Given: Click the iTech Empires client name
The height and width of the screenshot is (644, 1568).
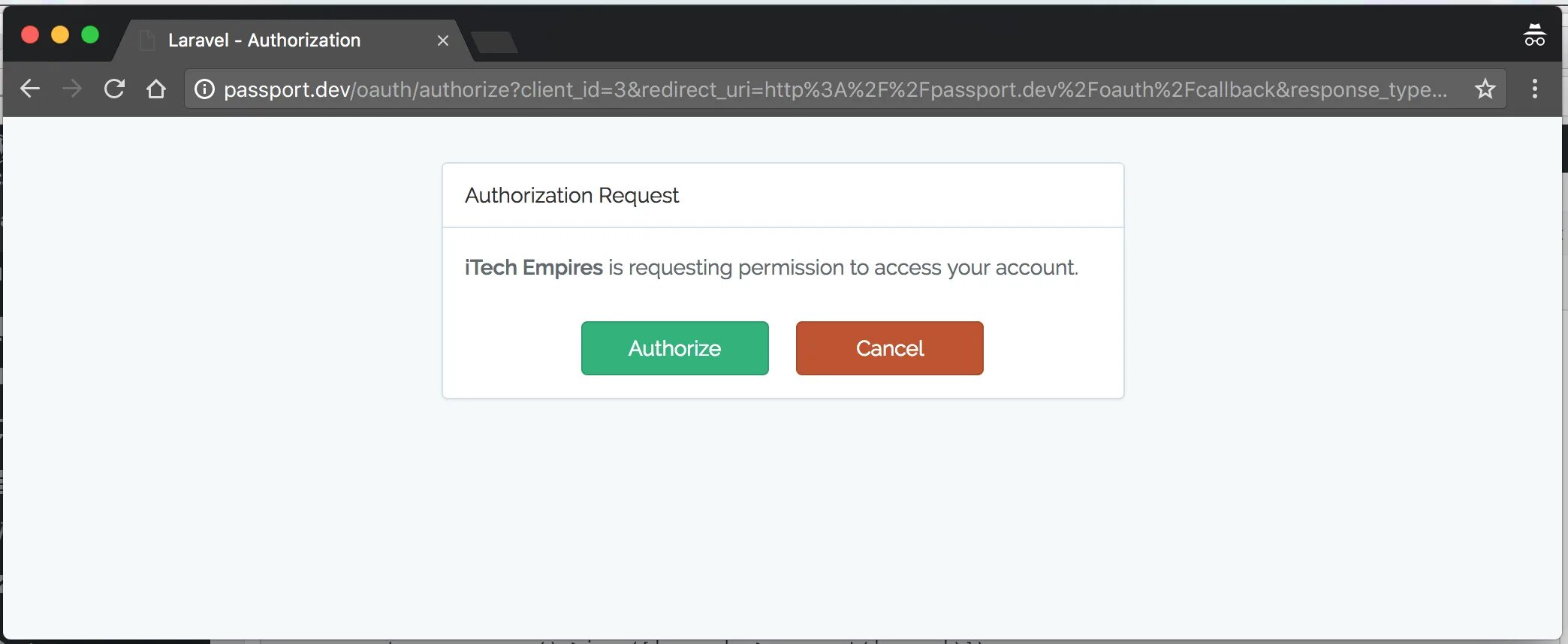Looking at the screenshot, I should [x=533, y=267].
